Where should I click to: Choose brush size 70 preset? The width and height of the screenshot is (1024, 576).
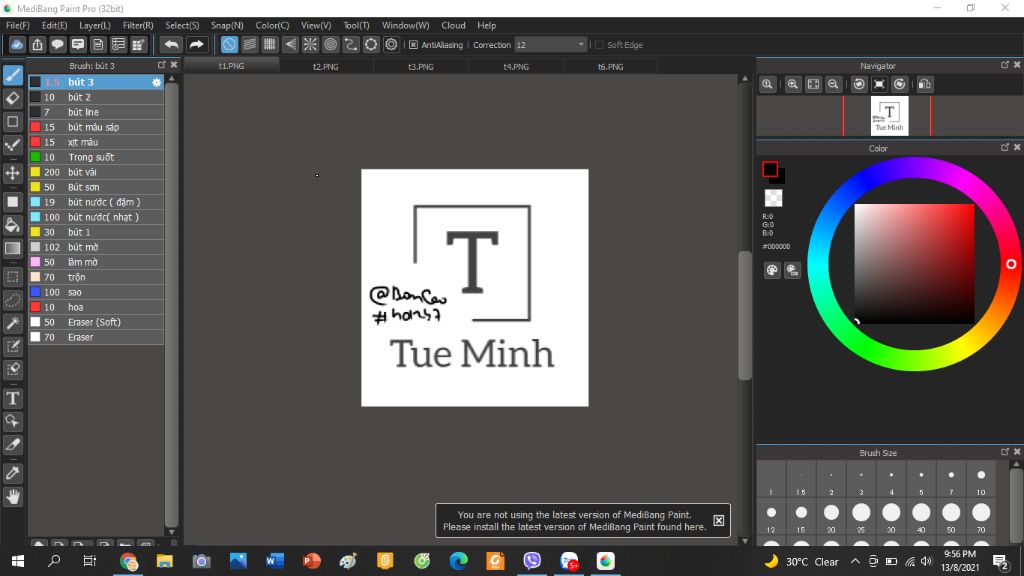click(x=981, y=518)
